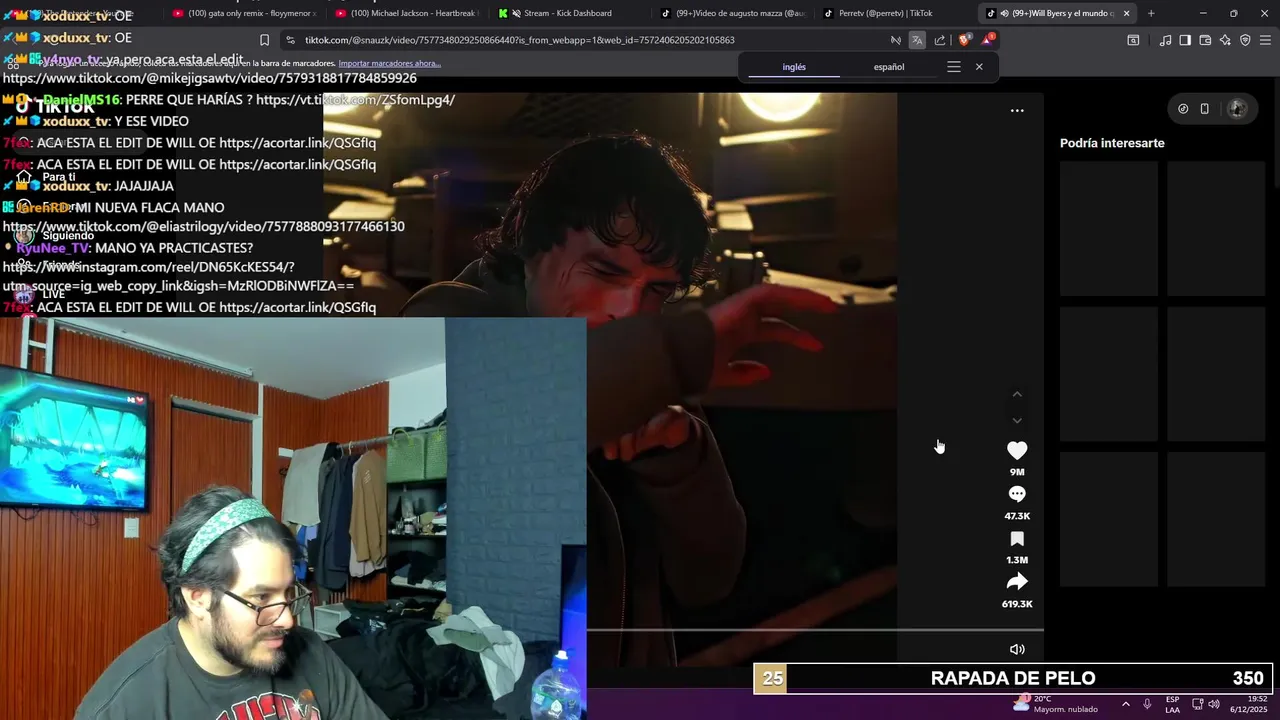Open the taskbar volume speaker icon
This screenshot has height=720, width=1280.
1214,704
